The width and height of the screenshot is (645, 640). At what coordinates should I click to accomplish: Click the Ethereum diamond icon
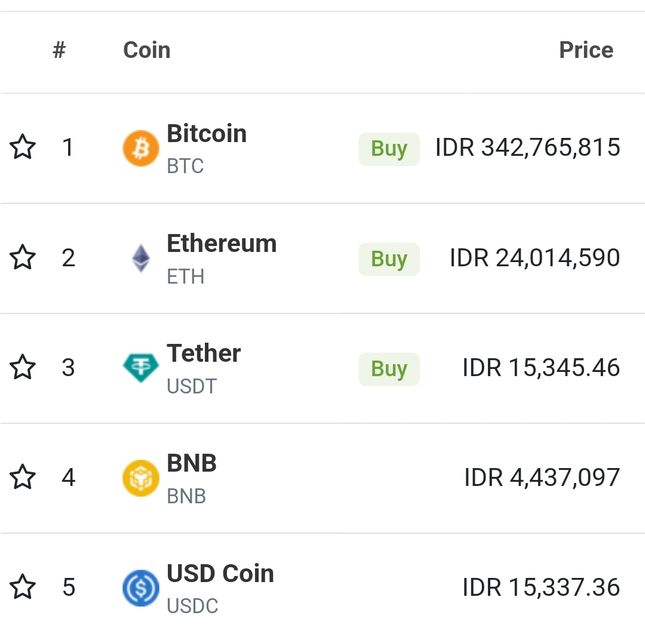(141, 258)
